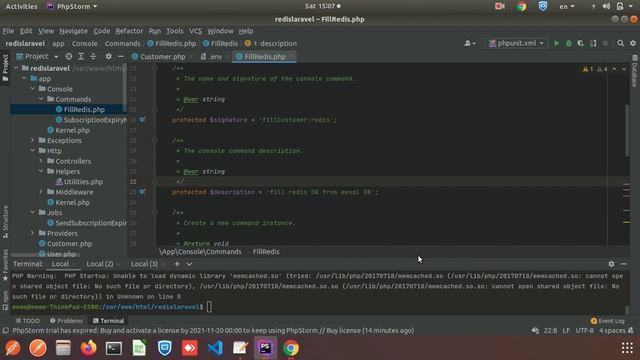640x360 pixels.
Task: Select Local (3) terminal tab
Action: pos(144,264)
